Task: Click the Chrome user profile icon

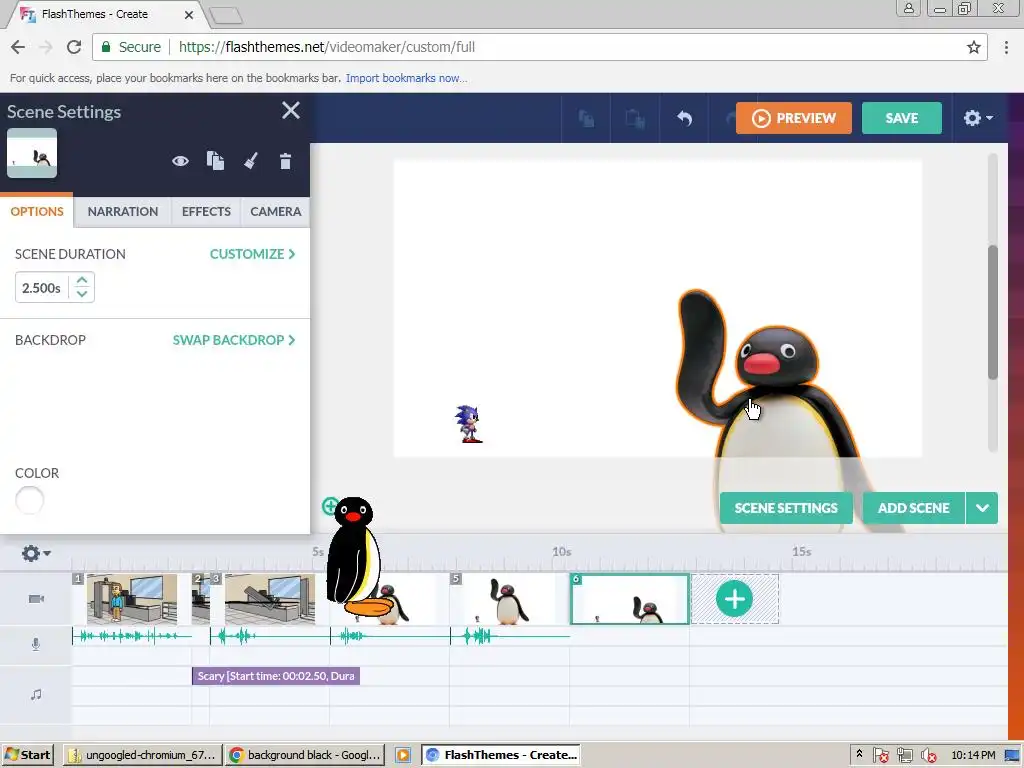Action: pyautogui.click(x=908, y=8)
